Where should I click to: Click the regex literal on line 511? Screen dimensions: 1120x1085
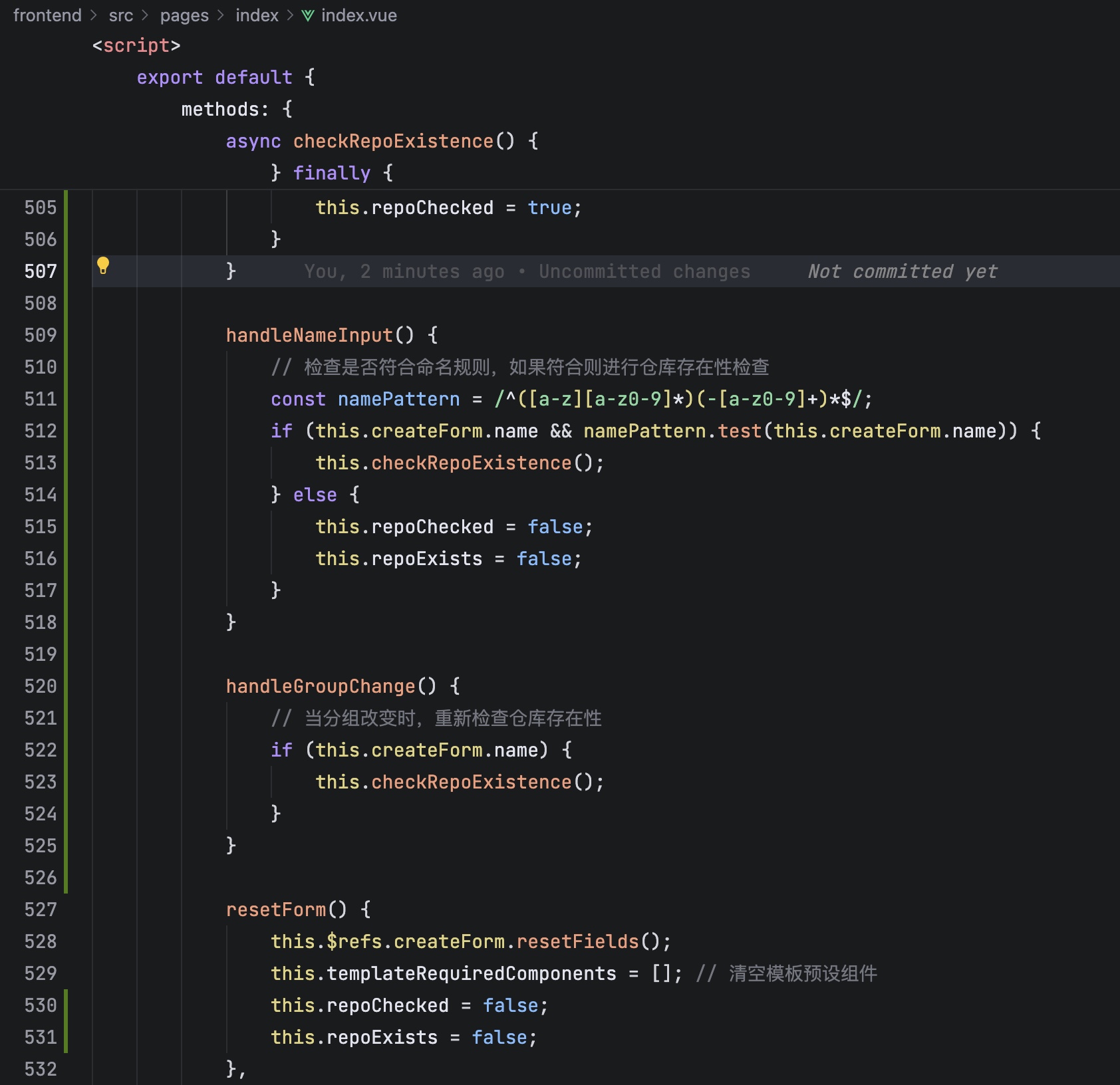[678, 399]
